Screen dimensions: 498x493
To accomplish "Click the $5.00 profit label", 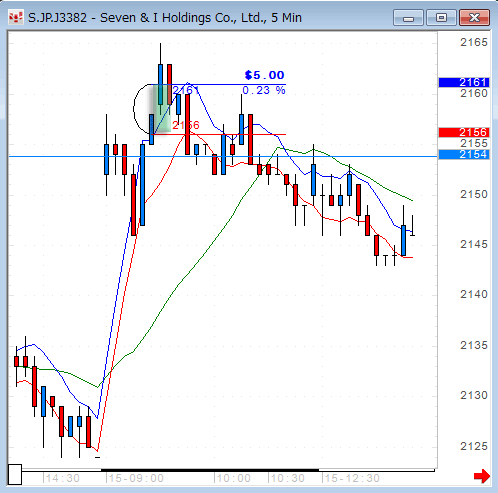I will tap(264, 75).
